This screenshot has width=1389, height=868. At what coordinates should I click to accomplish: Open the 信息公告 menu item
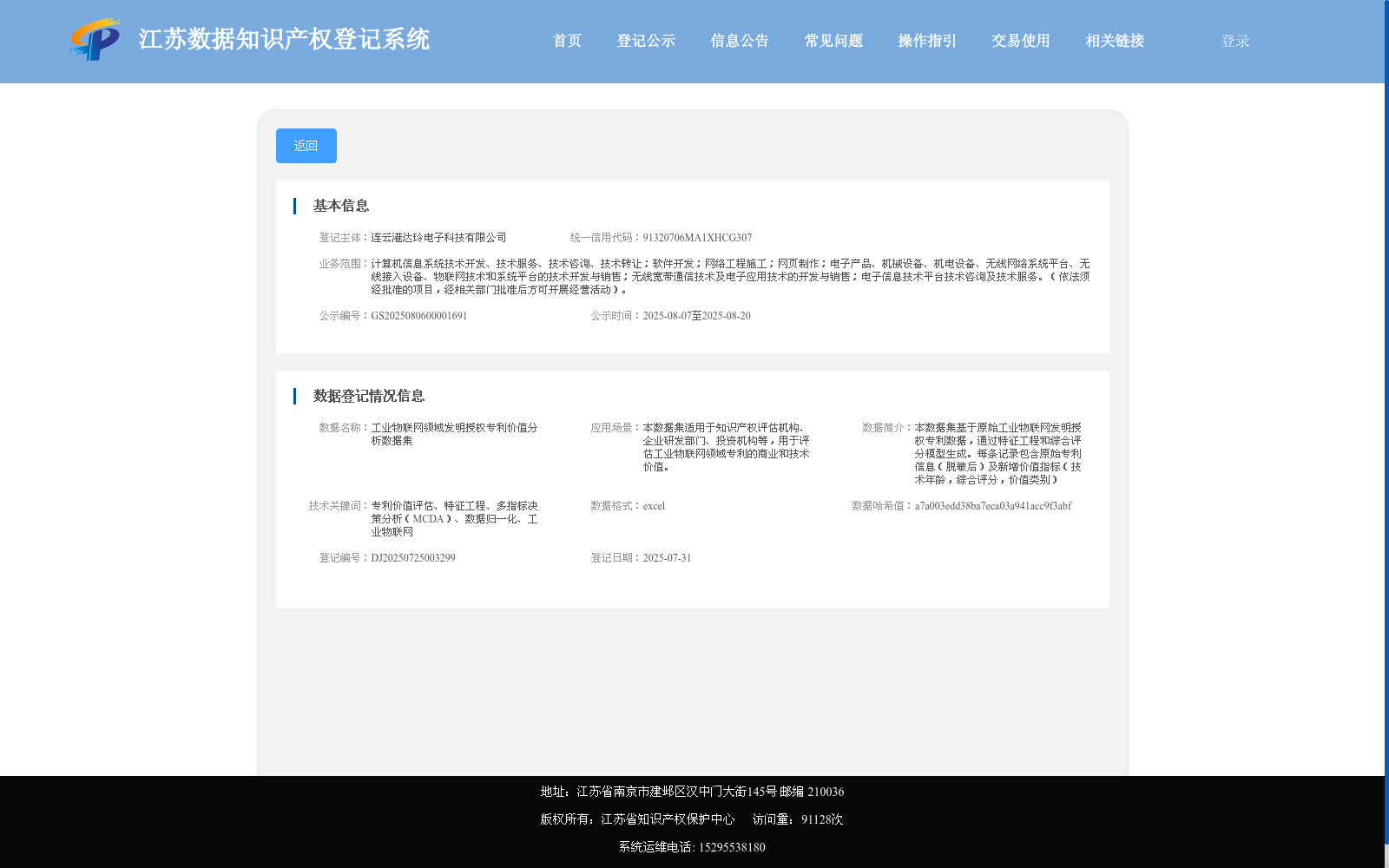[x=740, y=41]
